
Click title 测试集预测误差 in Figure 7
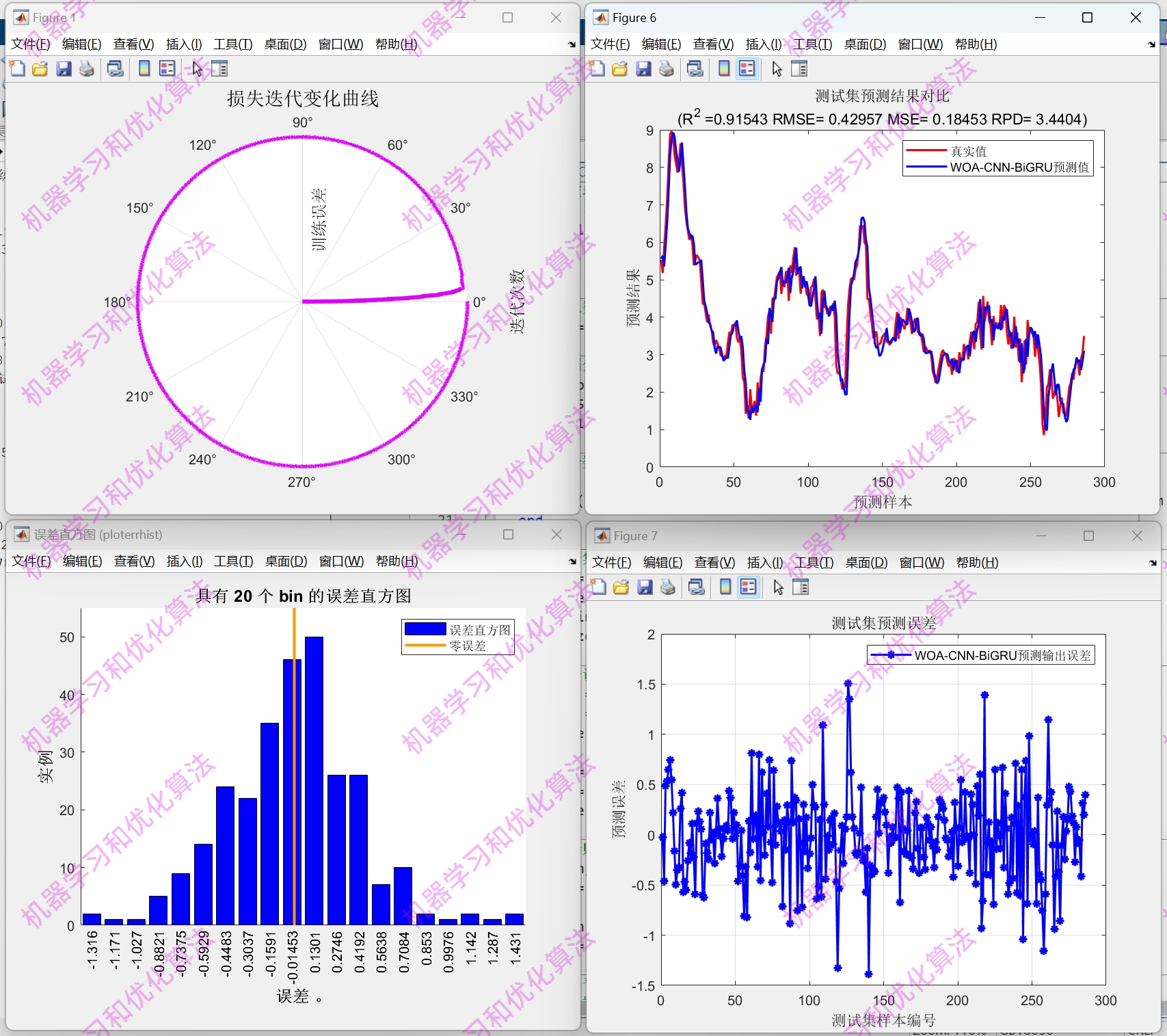pos(884,623)
